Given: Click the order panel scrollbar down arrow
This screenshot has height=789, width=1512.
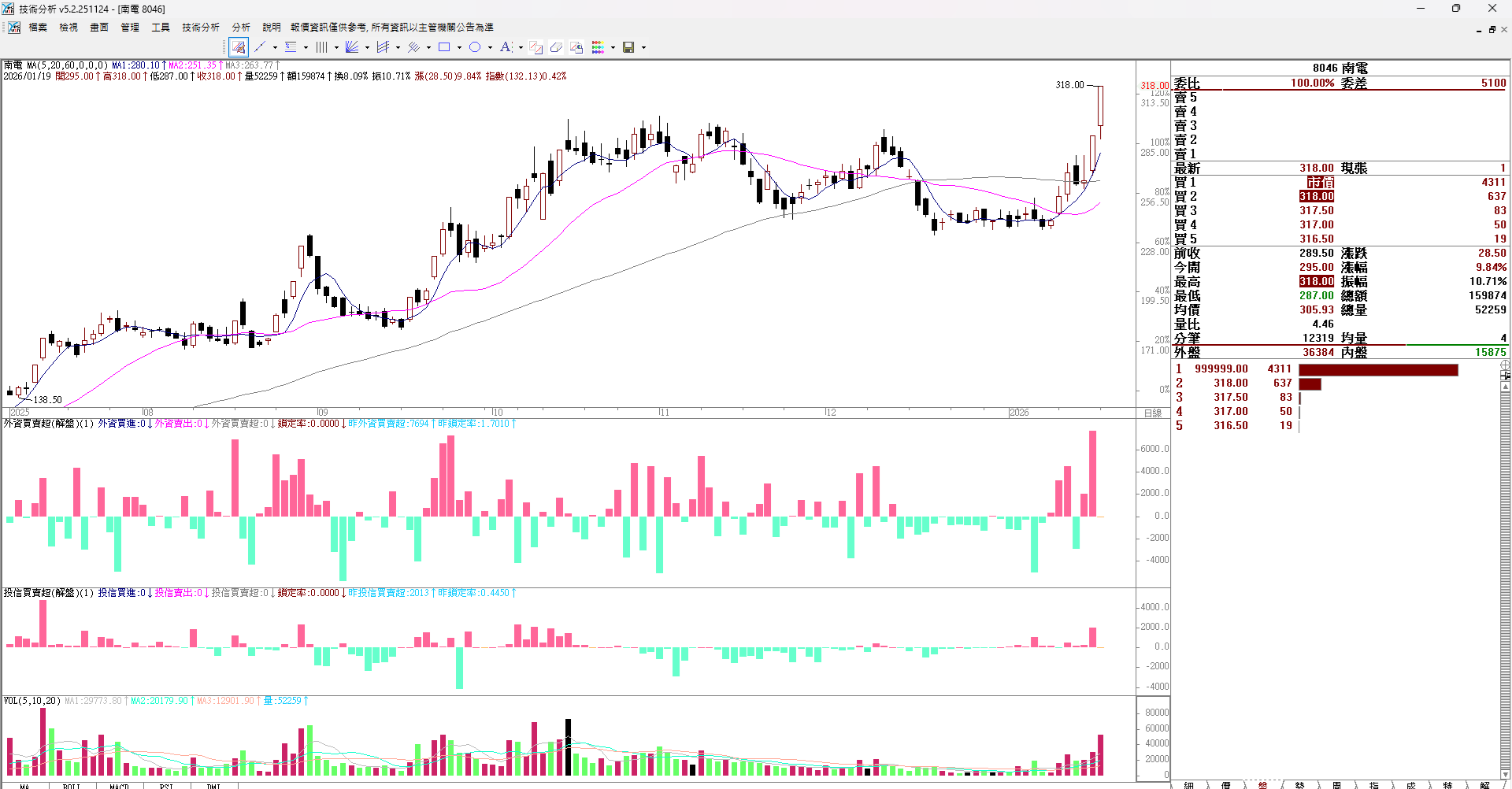Looking at the screenshot, I should pyautogui.click(x=1505, y=774).
